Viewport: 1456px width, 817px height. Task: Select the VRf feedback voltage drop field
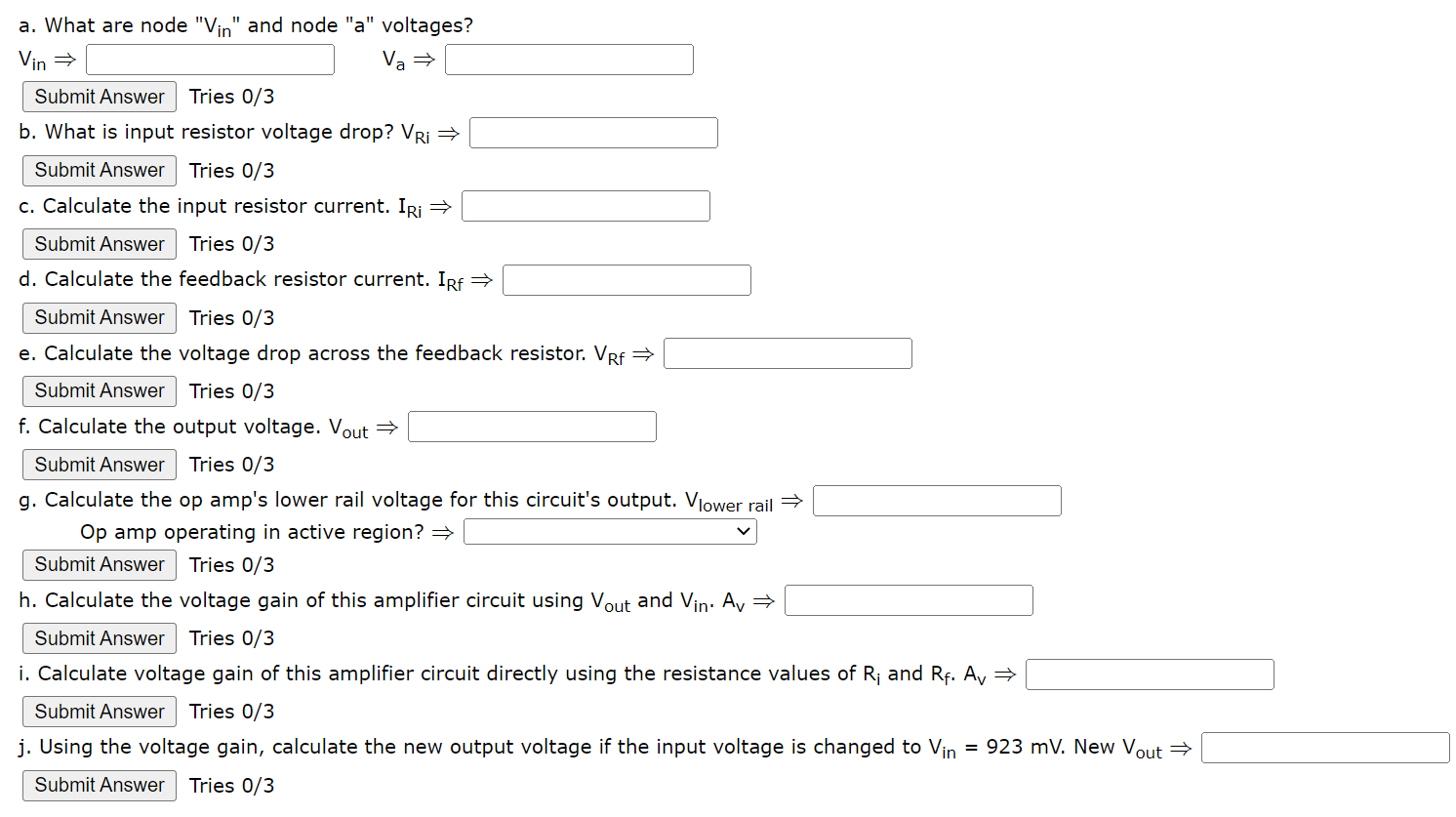click(x=788, y=352)
